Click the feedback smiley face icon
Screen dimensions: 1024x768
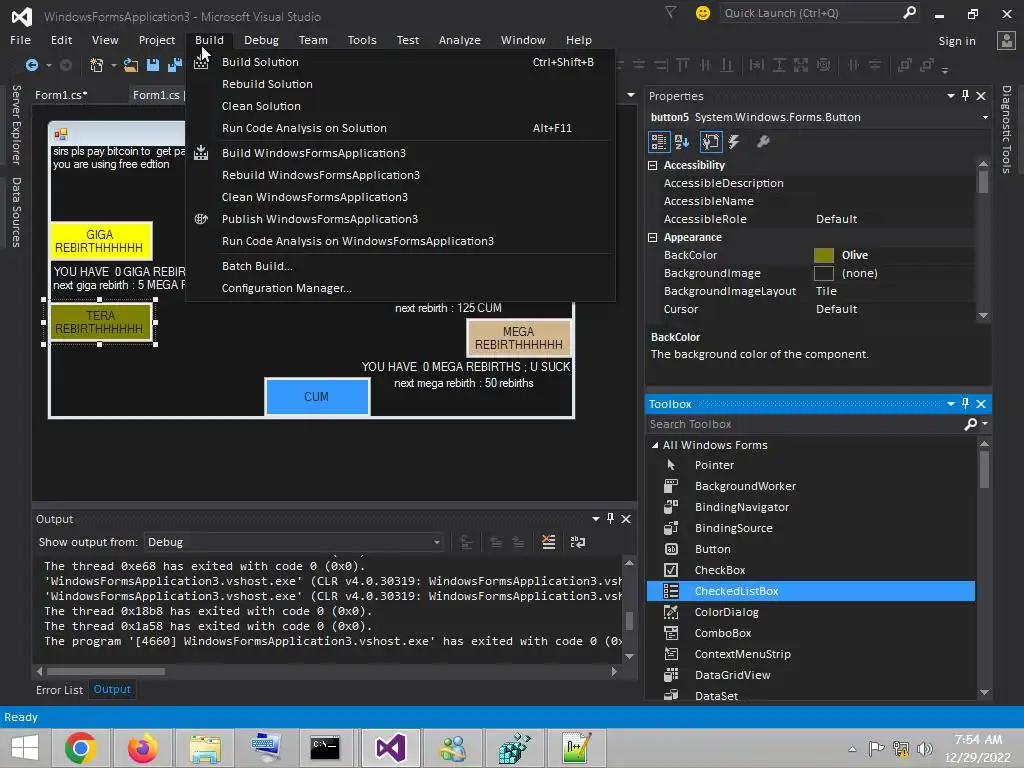703,13
